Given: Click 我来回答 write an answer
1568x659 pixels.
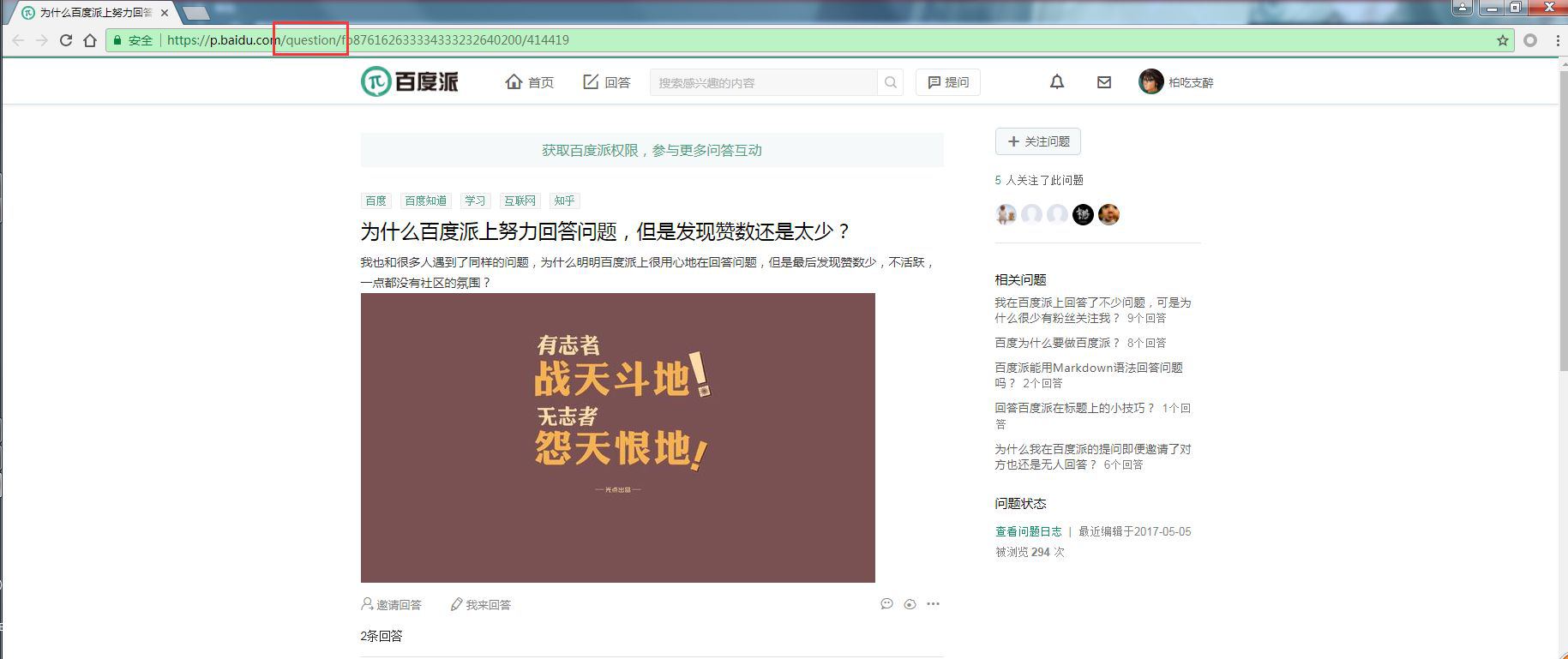Looking at the screenshot, I should point(481,604).
